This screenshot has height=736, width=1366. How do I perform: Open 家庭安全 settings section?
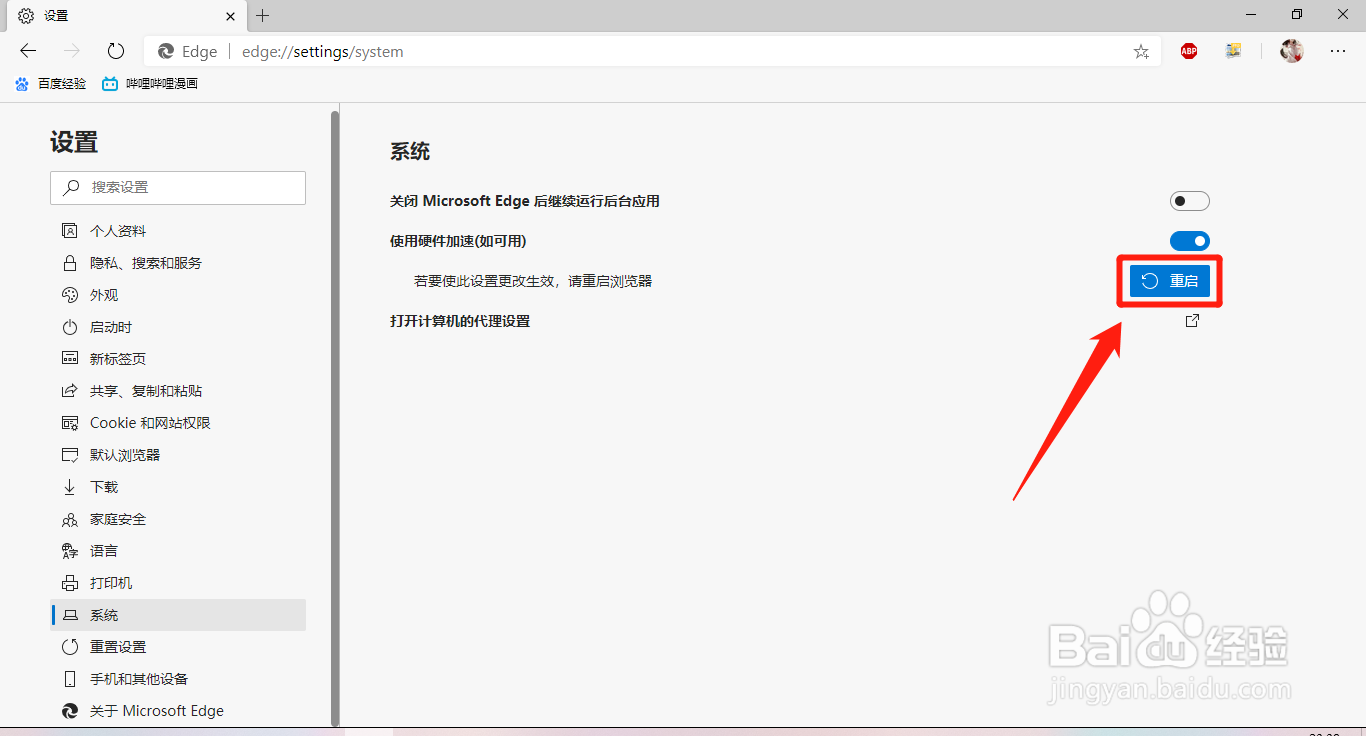(178, 519)
